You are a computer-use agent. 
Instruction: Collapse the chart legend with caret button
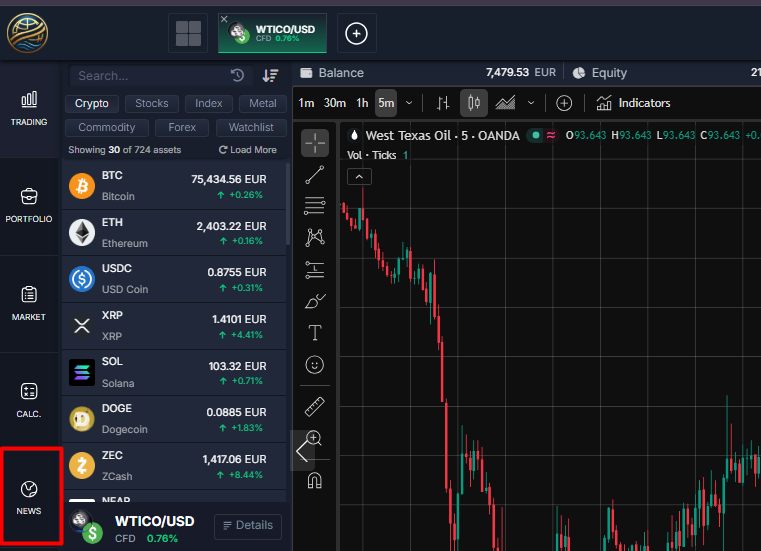359,177
